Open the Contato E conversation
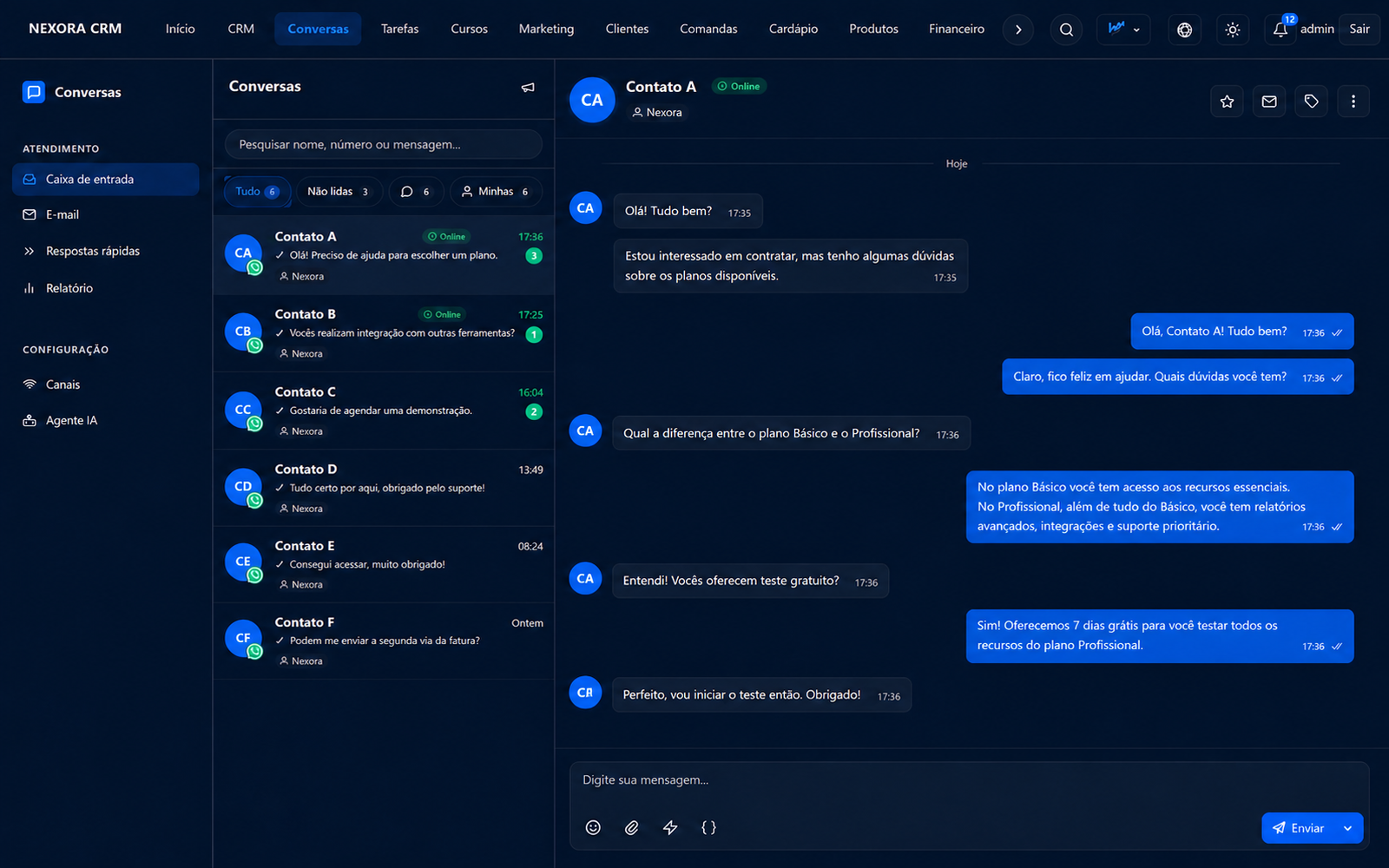1389x868 pixels. click(384, 565)
